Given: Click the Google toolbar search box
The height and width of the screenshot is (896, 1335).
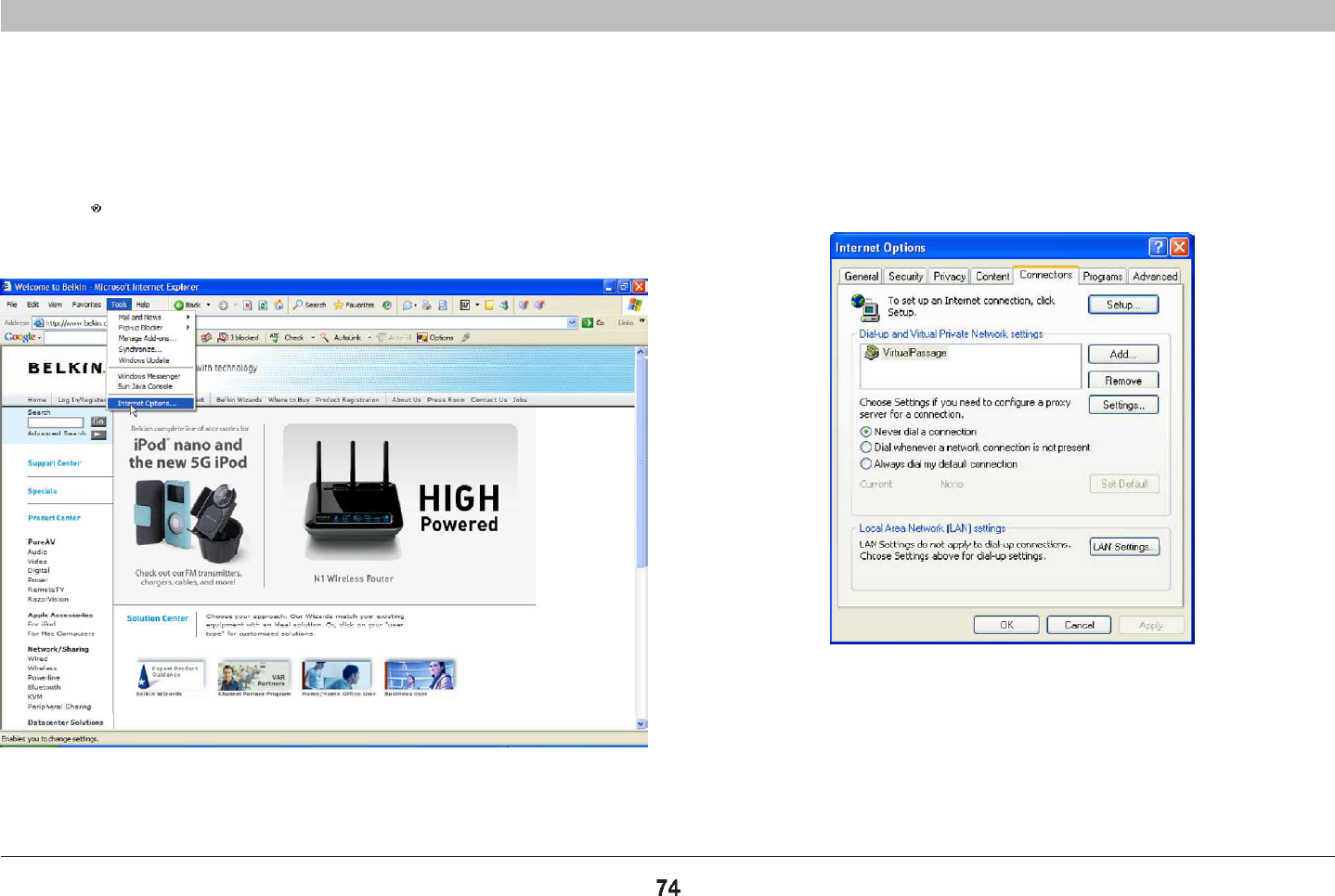Looking at the screenshot, I should pos(75,338).
